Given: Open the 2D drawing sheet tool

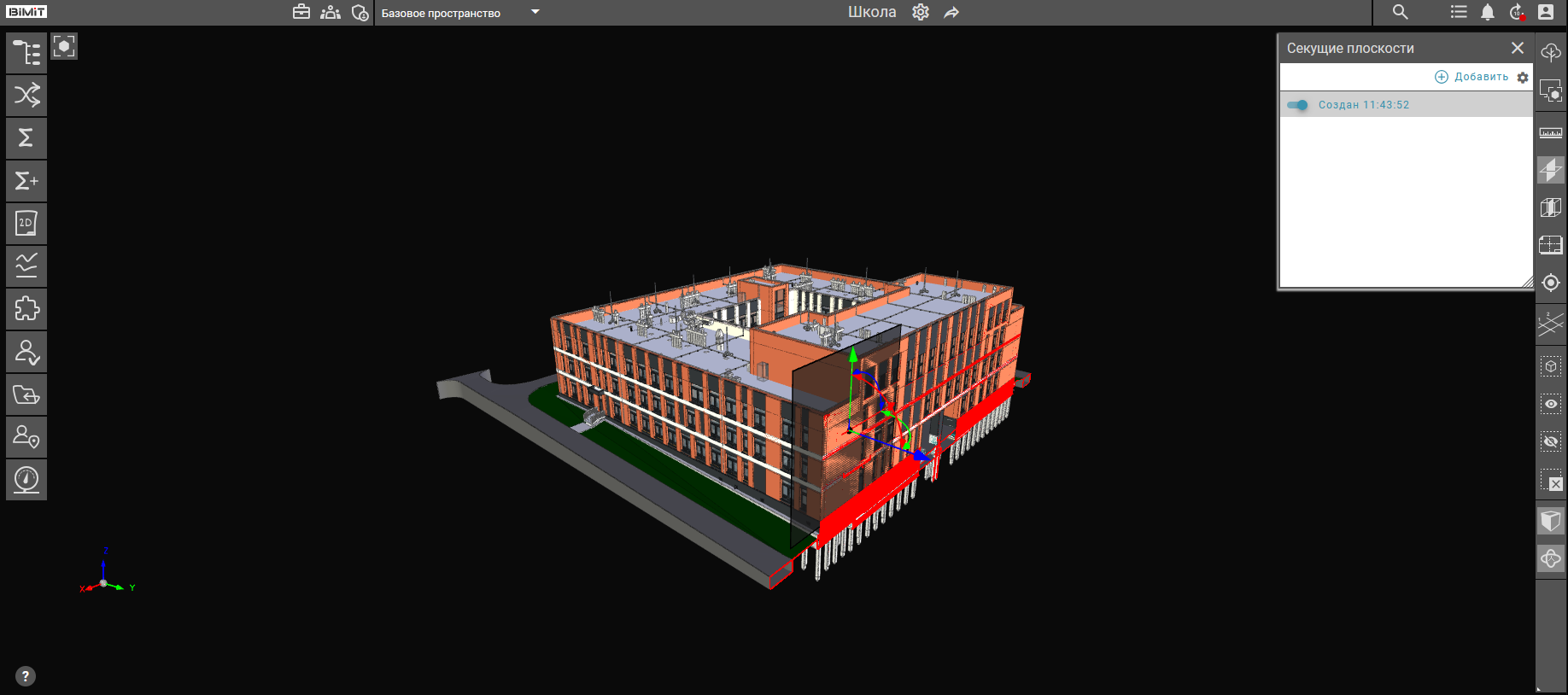Looking at the screenshot, I should pyautogui.click(x=26, y=224).
